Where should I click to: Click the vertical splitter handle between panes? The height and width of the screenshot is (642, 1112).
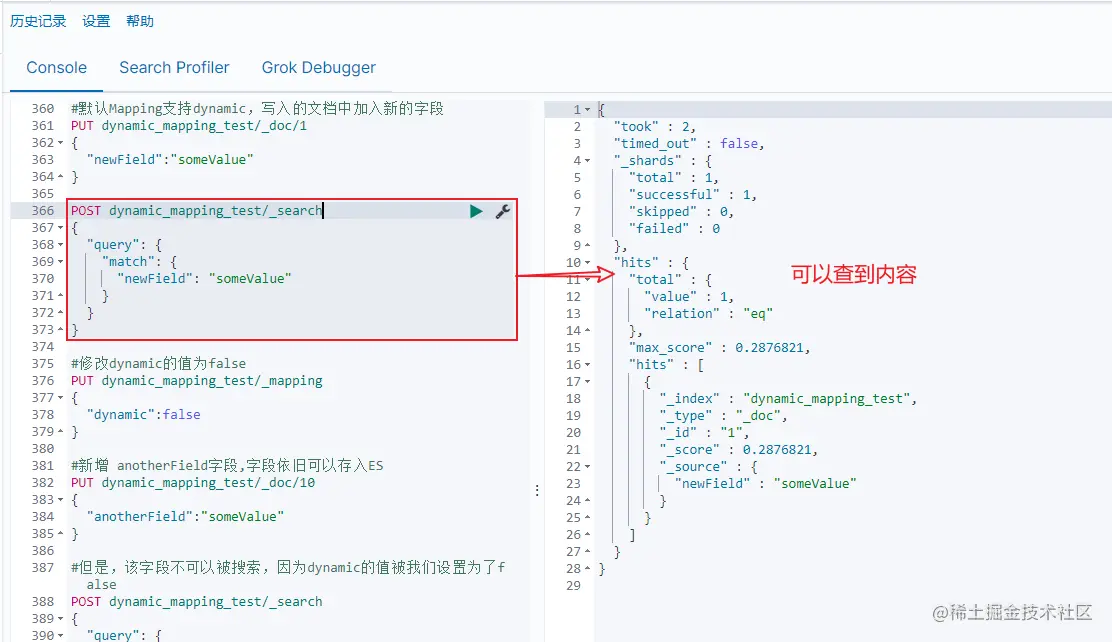[x=537, y=490]
